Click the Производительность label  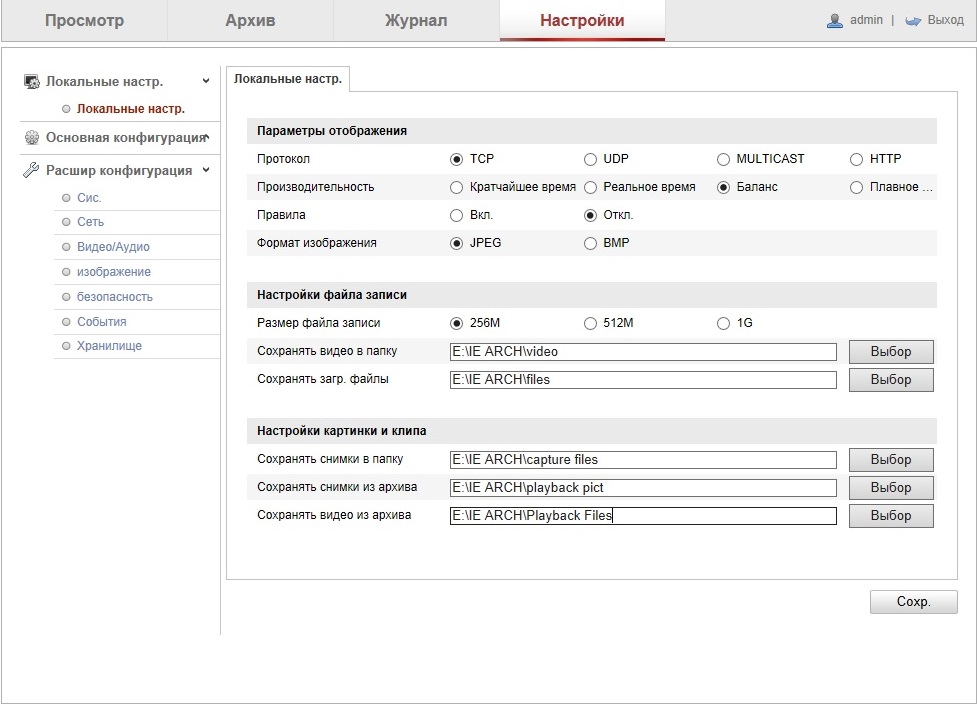[315, 188]
